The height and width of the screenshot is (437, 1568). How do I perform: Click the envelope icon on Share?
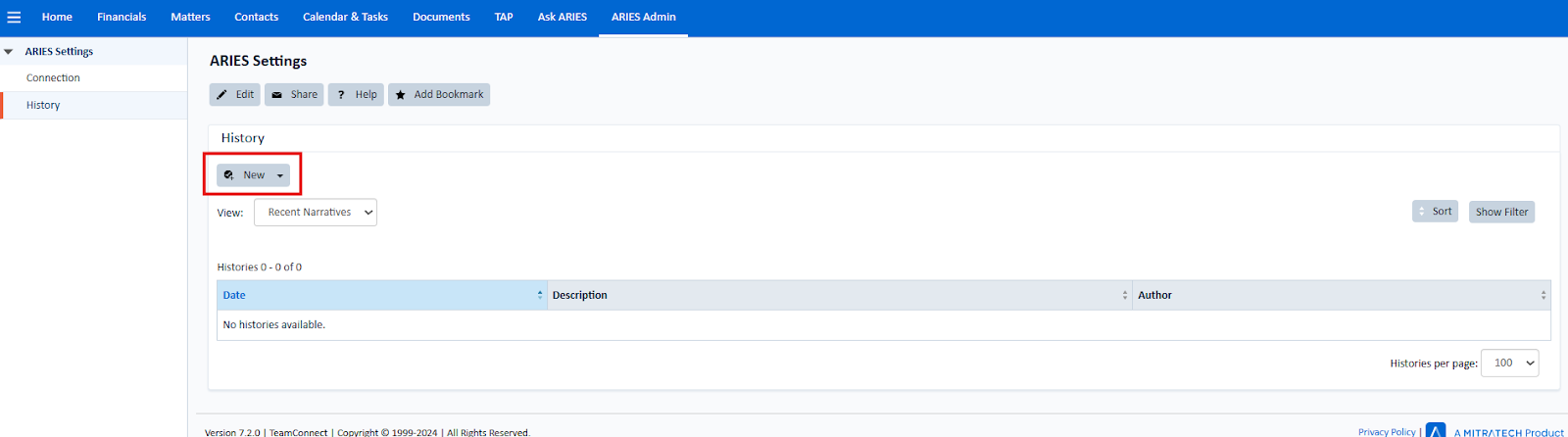point(277,95)
